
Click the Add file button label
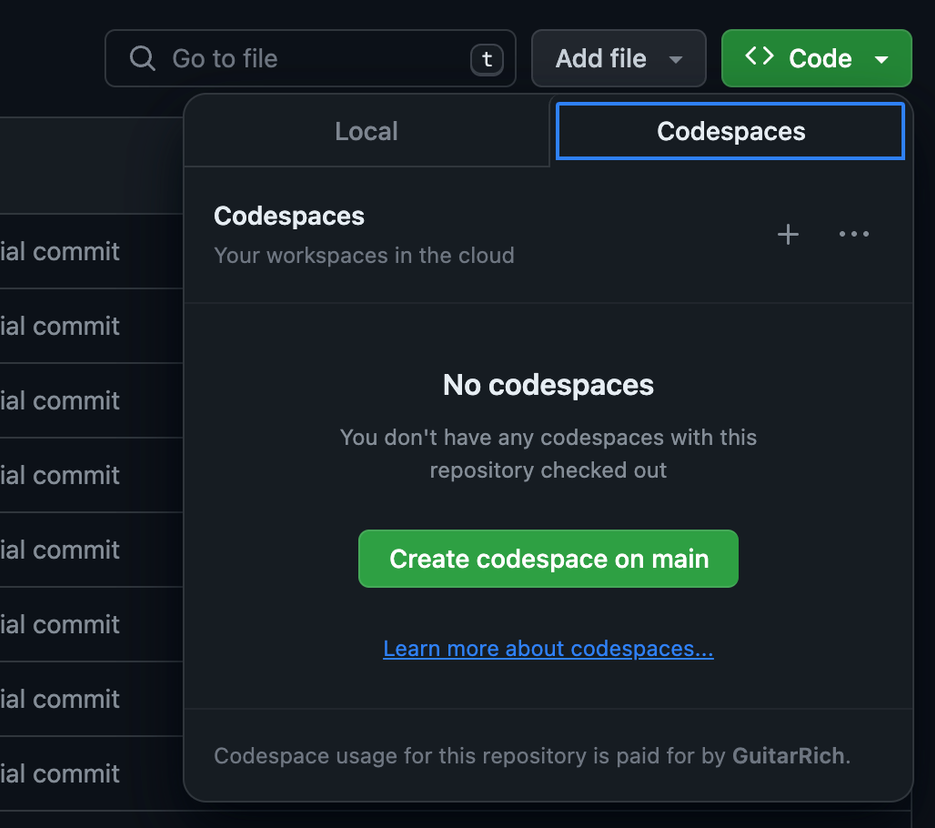(600, 59)
